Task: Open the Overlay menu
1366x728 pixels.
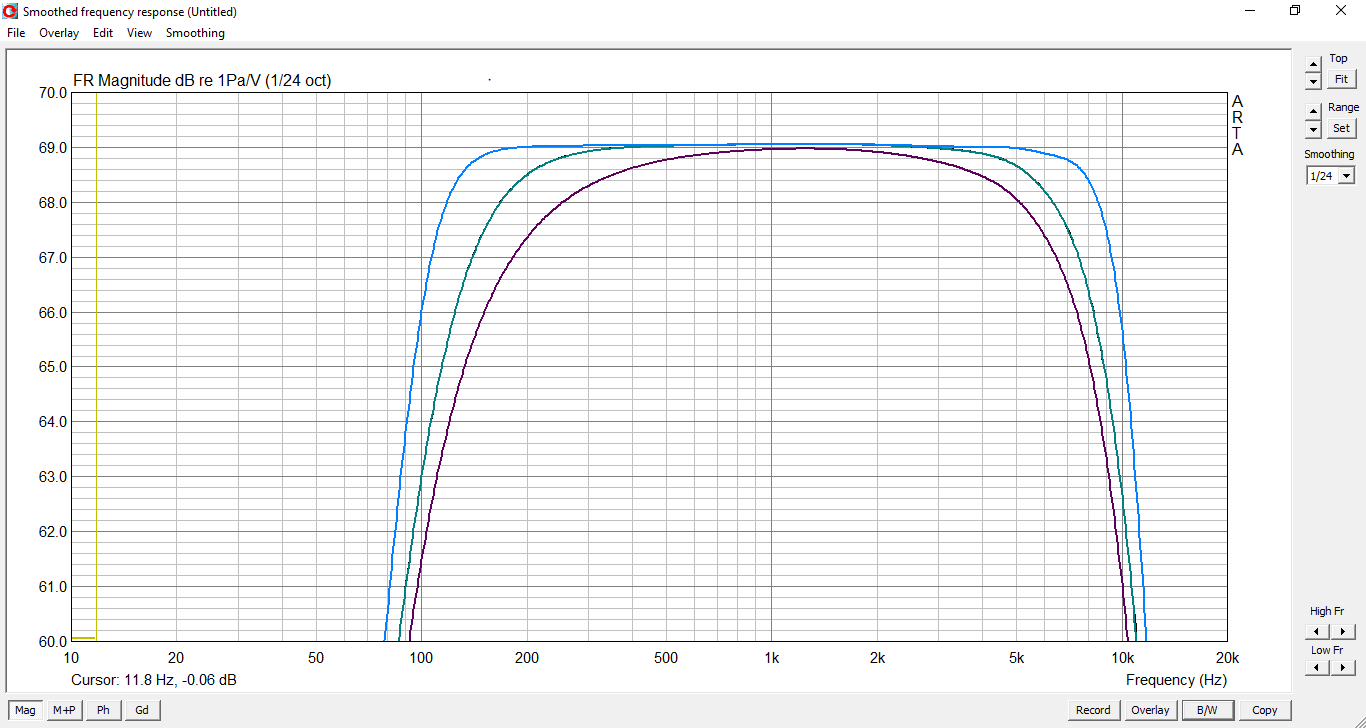Action: [x=59, y=33]
